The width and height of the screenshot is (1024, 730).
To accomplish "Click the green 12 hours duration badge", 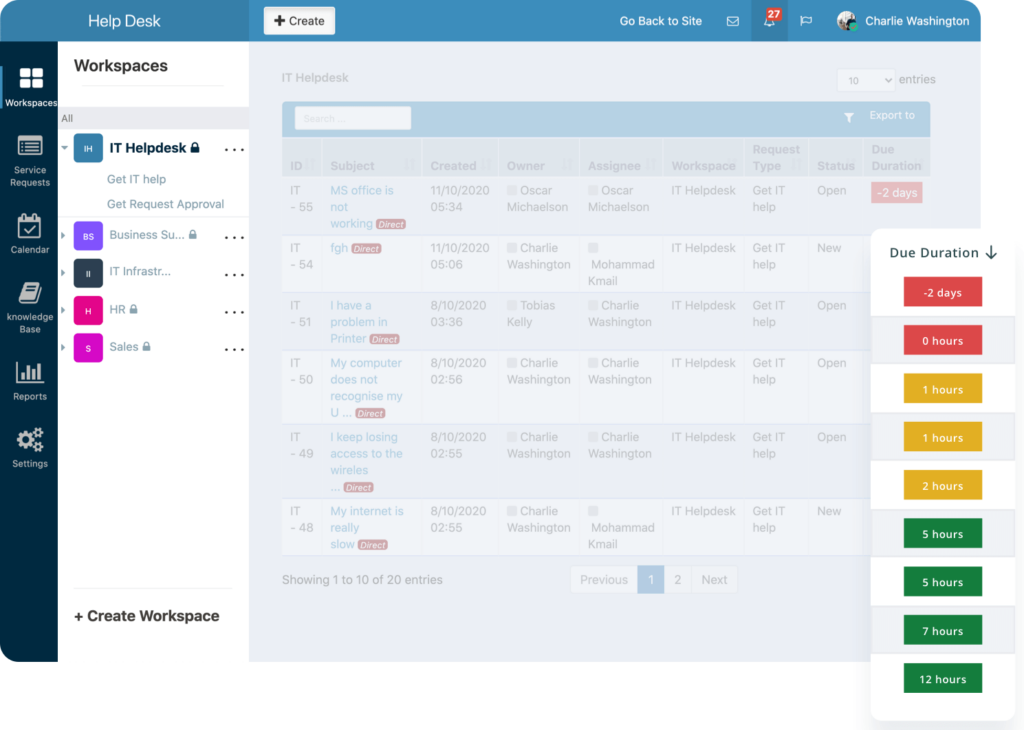I will [942, 679].
